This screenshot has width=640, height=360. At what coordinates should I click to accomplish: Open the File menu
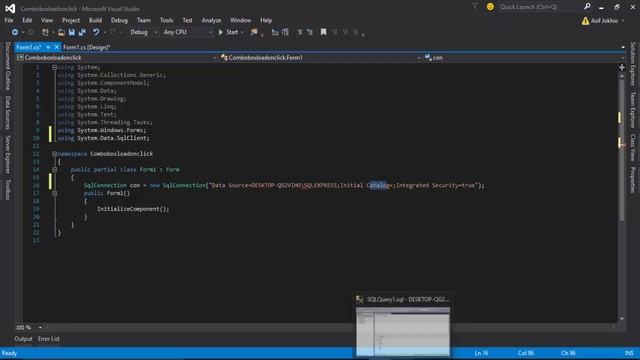tap(9, 20)
